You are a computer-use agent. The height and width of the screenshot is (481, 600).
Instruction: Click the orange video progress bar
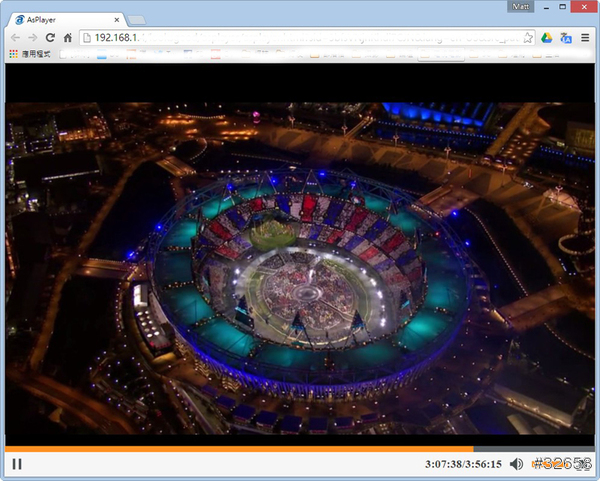pos(240,449)
